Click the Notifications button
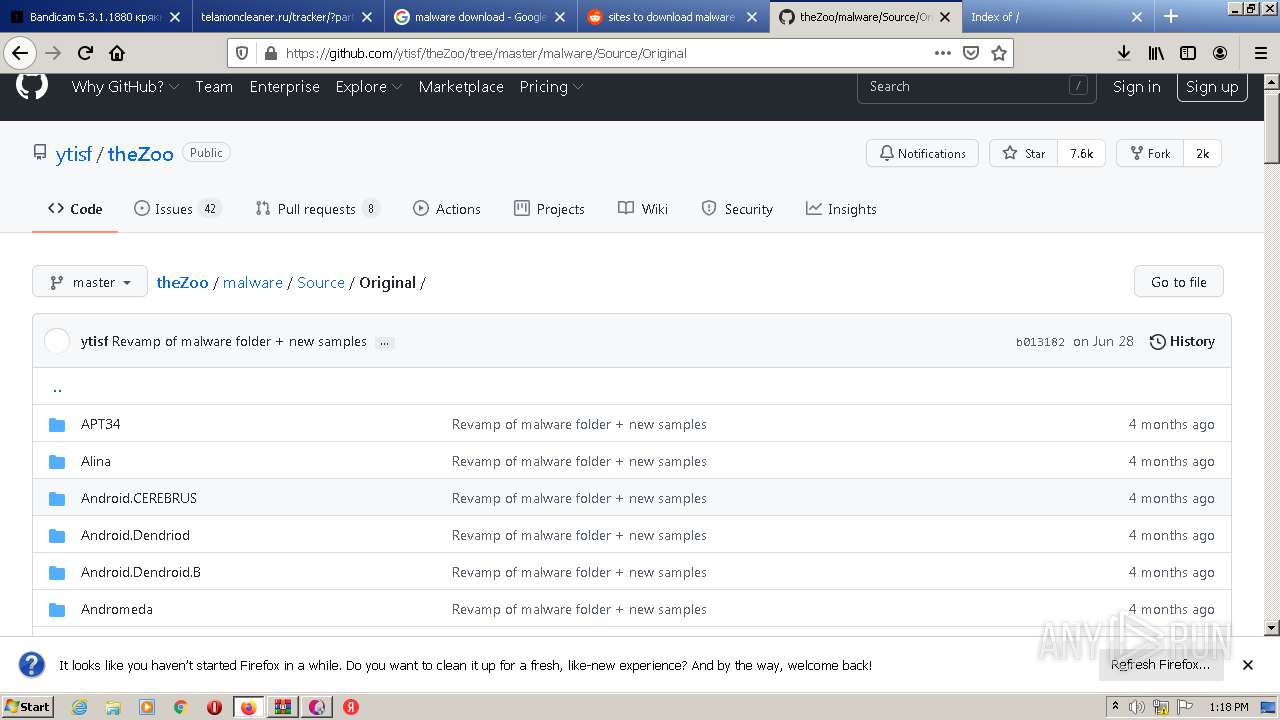 point(922,153)
